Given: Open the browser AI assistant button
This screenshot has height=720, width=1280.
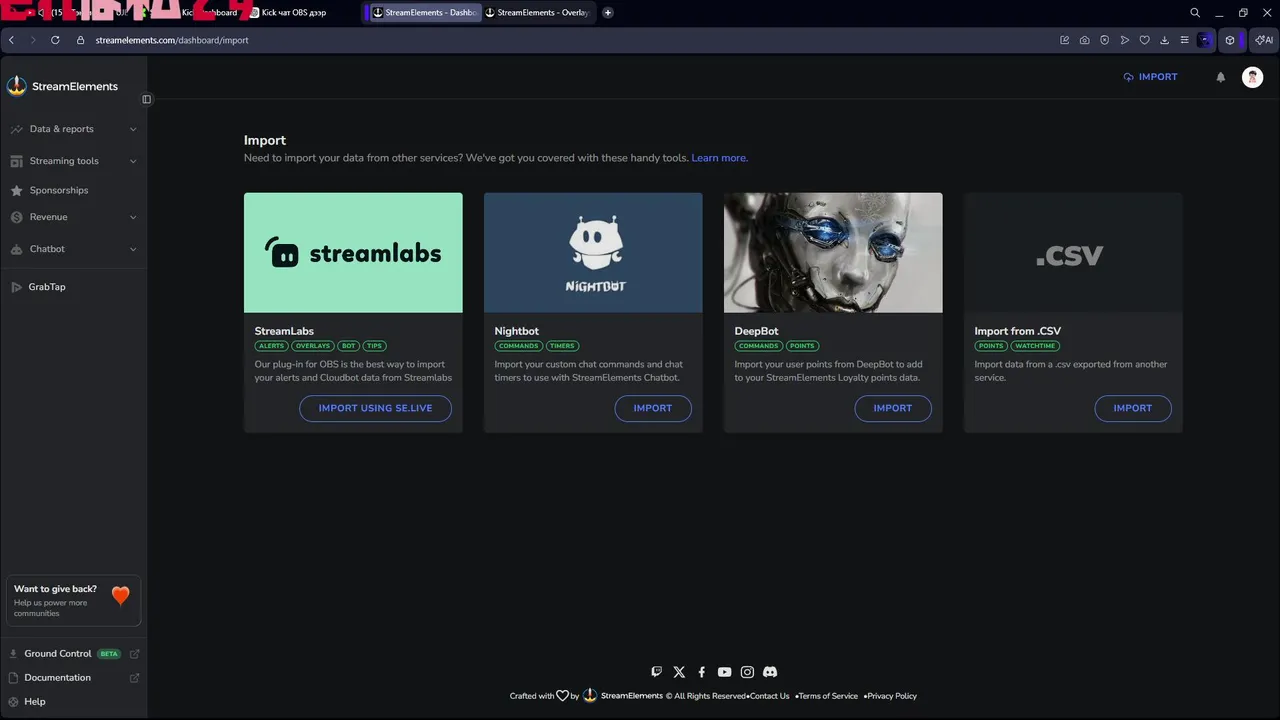Looking at the screenshot, I should pyautogui.click(x=1265, y=40).
